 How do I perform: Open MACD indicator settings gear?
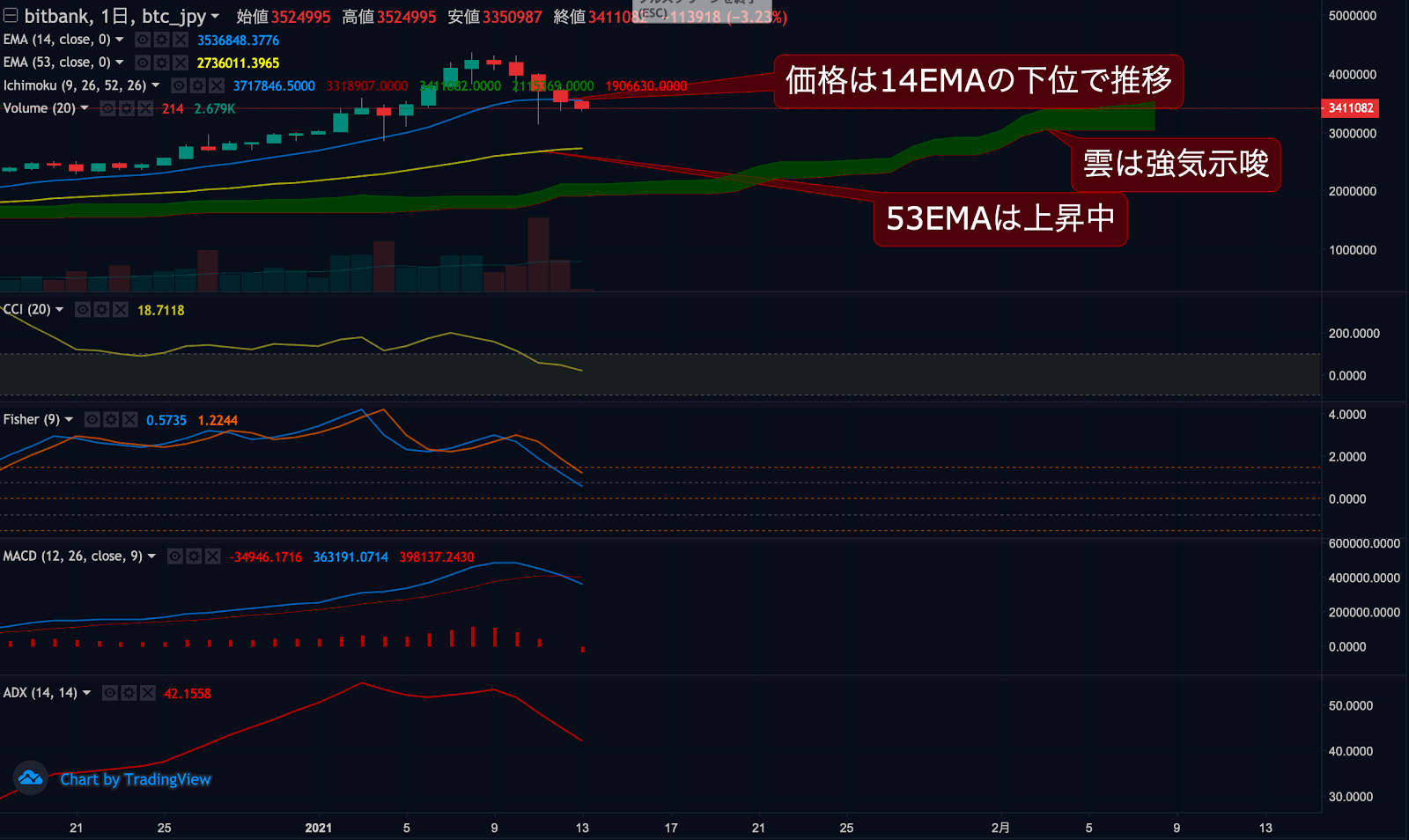point(194,556)
